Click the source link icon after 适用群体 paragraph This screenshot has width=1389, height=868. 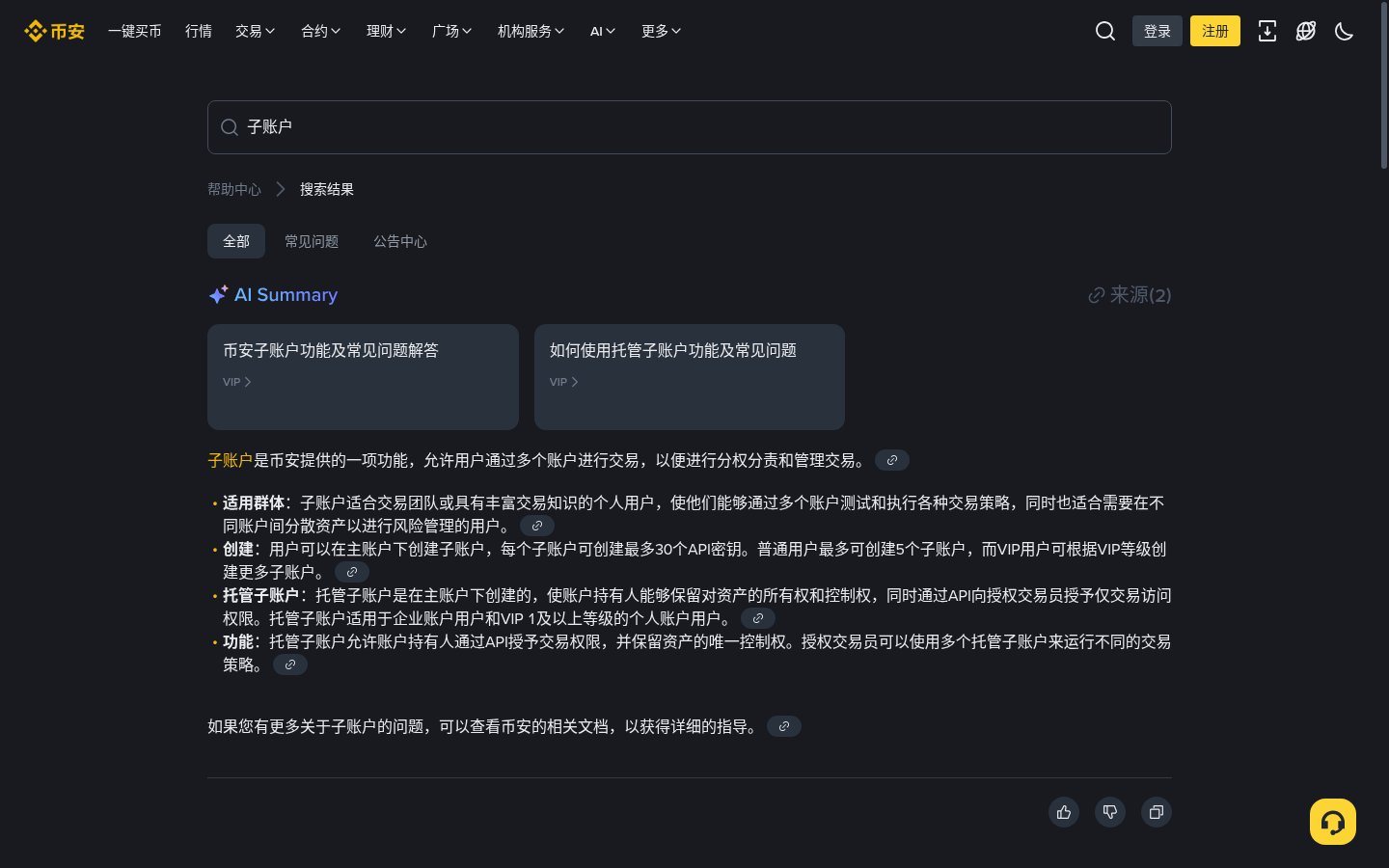point(537,526)
